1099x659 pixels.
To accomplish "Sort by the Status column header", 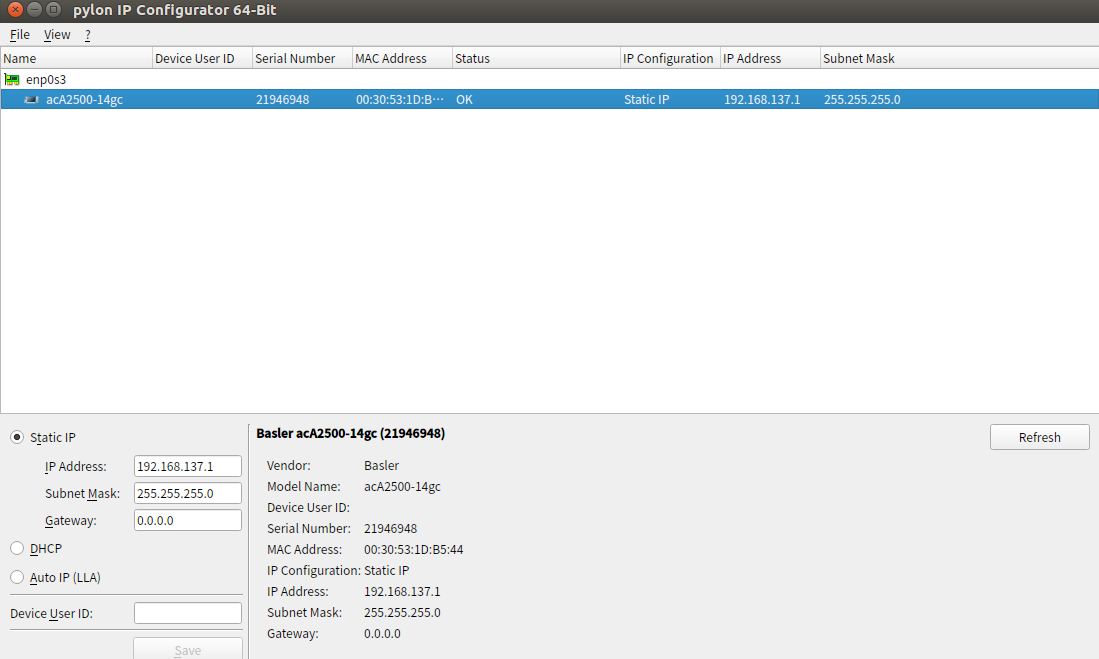I will [536, 58].
